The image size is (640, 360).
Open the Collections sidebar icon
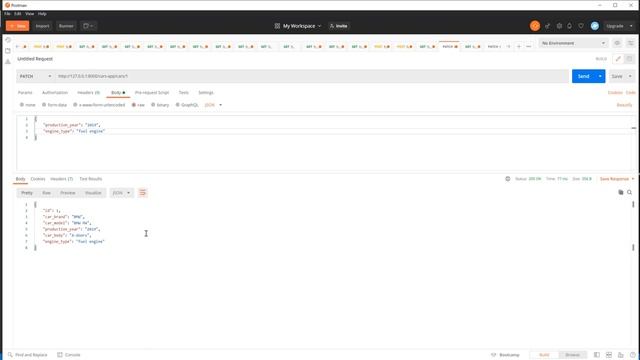click(8, 51)
